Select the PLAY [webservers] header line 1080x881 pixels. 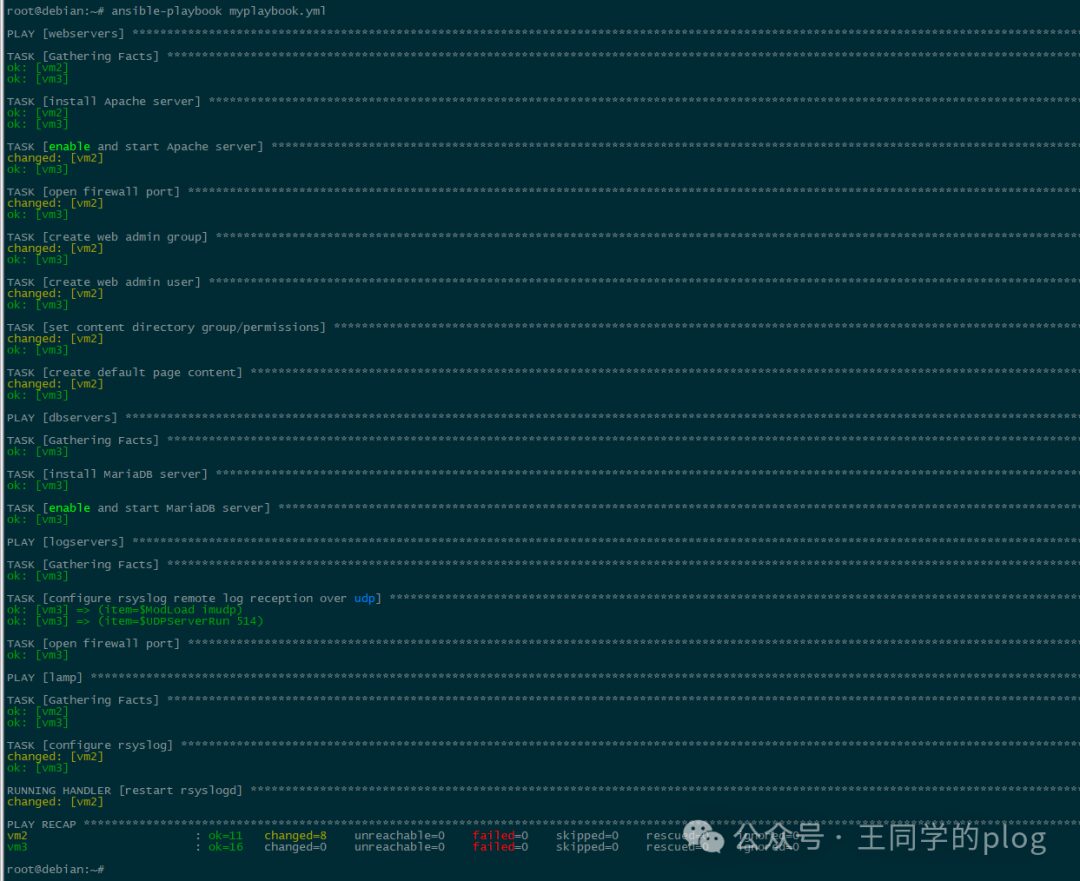(x=543, y=34)
